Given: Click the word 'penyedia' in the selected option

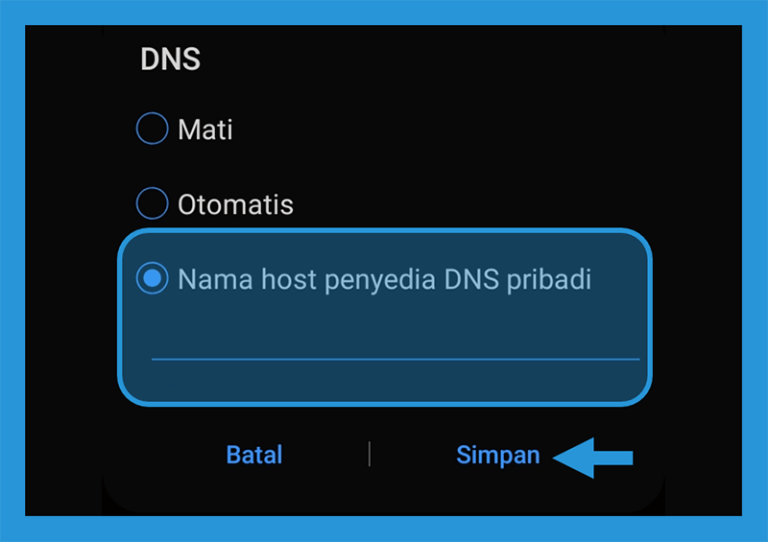Looking at the screenshot, I should pos(380,281).
